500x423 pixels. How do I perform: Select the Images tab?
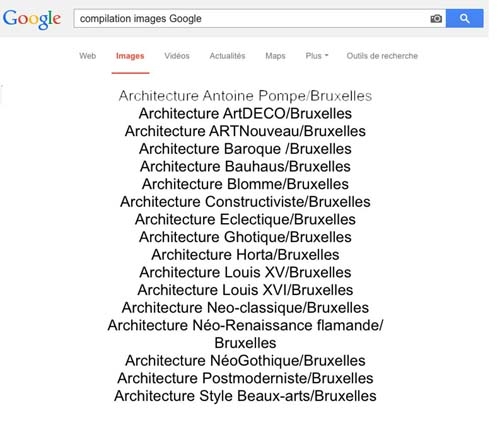pyautogui.click(x=130, y=56)
